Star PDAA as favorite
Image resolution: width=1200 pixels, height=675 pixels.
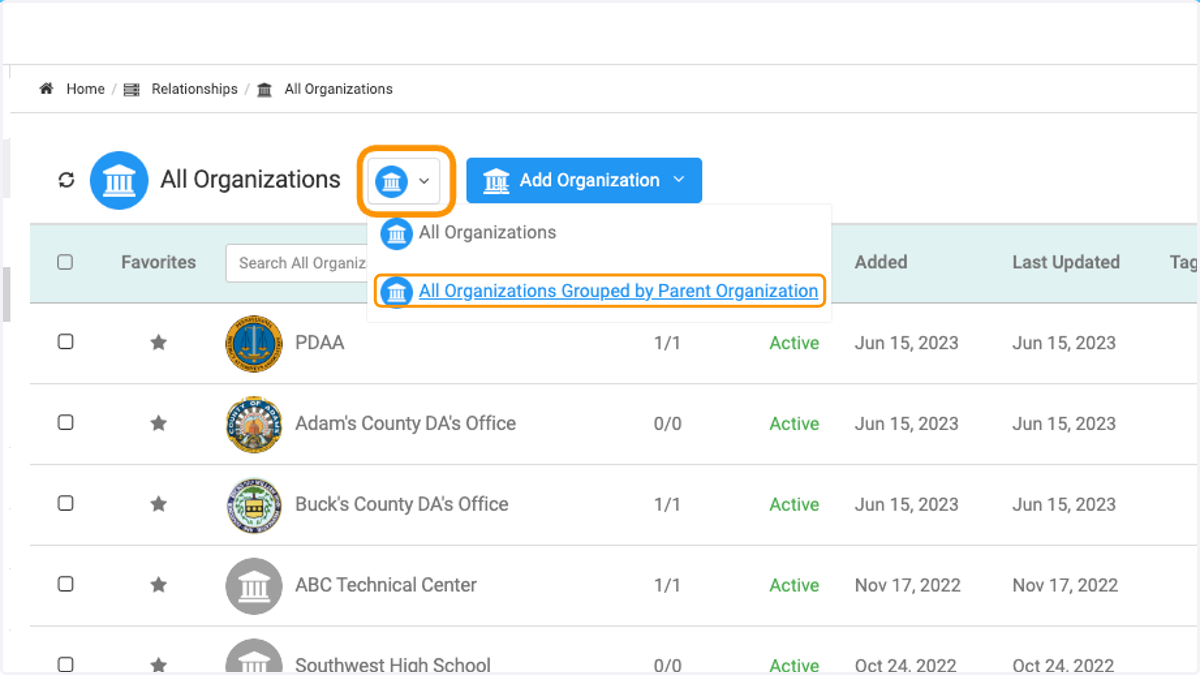158,343
